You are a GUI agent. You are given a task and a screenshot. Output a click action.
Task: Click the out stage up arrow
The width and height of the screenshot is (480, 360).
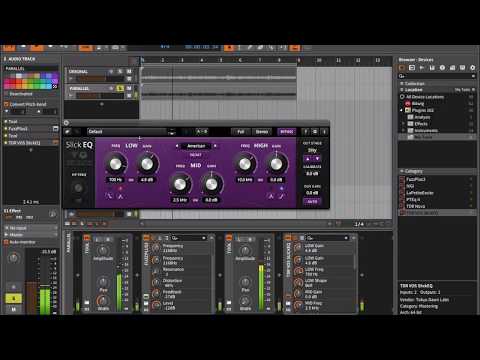[x=308, y=159]
